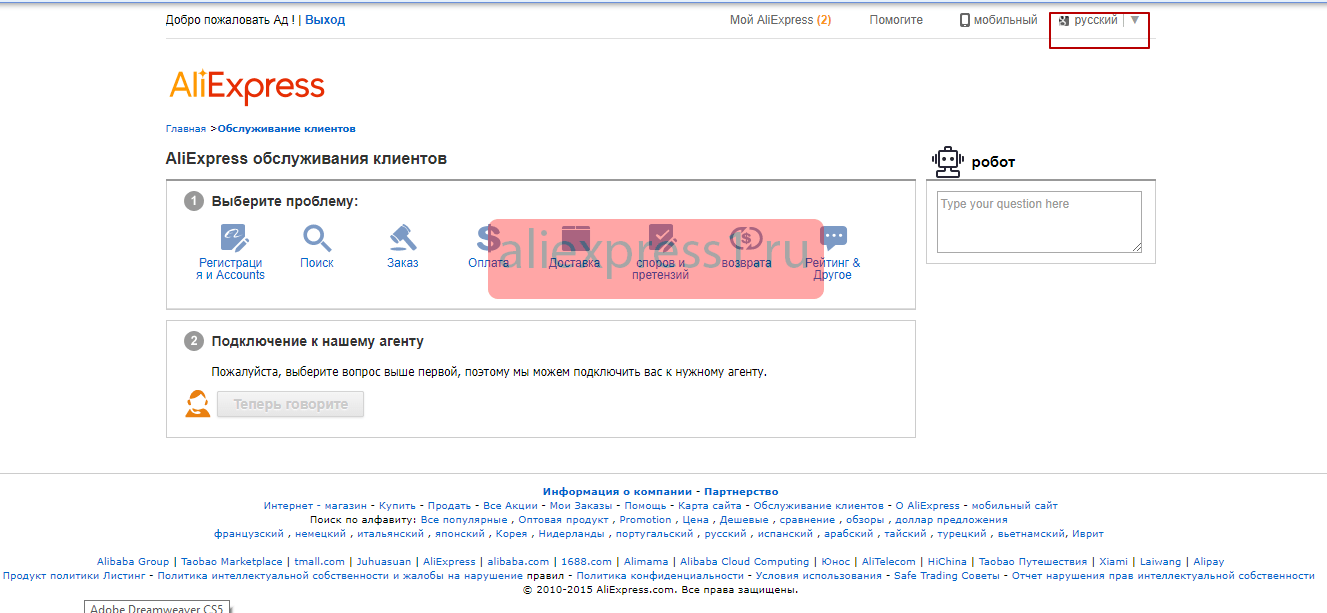1327x613 pixels.
Task: Open the Помогите top menu item
Action: (x=896, y=20)
